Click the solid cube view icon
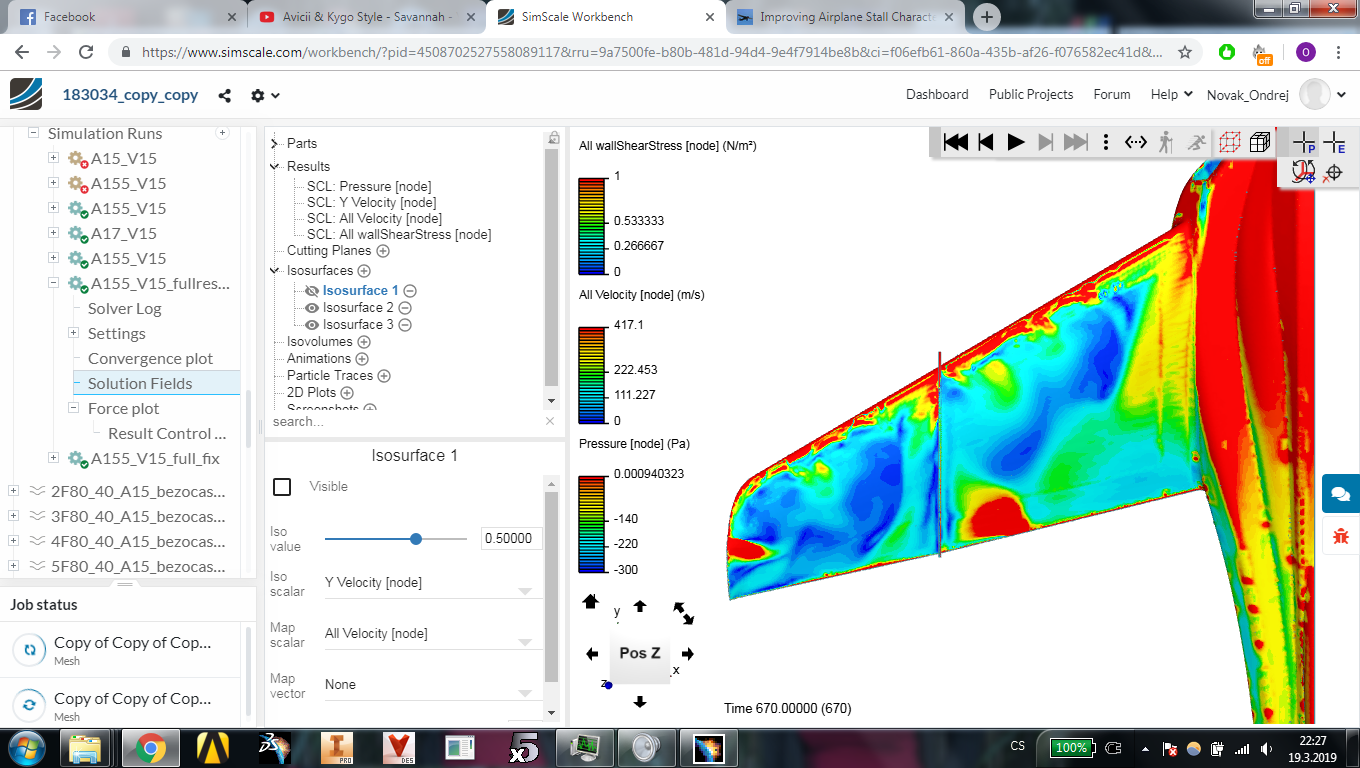Screen dimensions: 1360x768 (1260, 142)
